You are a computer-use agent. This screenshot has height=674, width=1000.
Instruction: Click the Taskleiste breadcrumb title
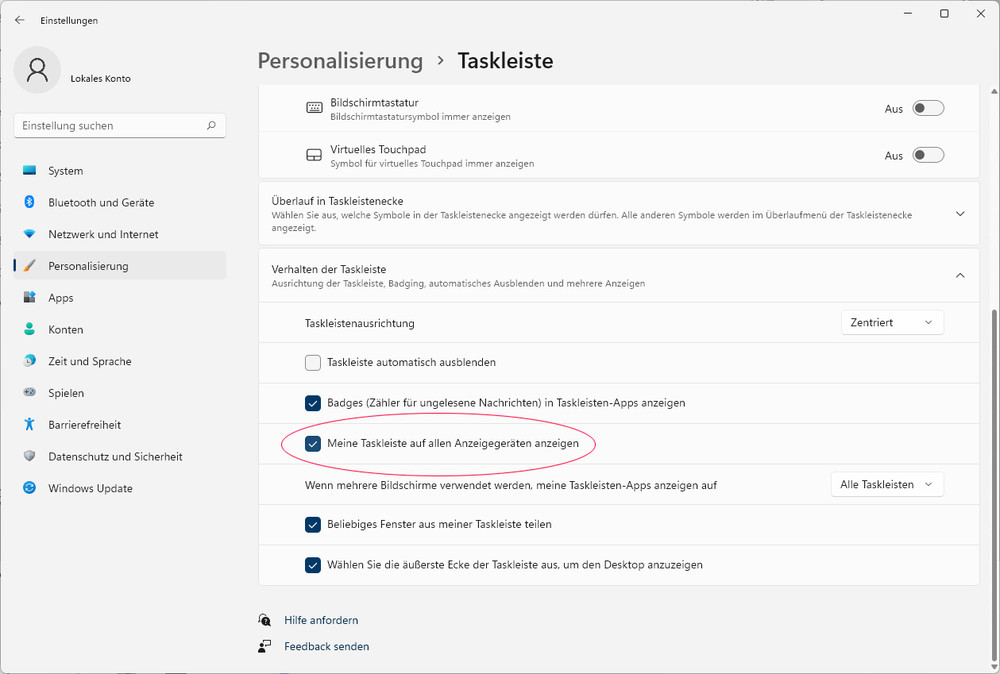(x=505, y=61)
